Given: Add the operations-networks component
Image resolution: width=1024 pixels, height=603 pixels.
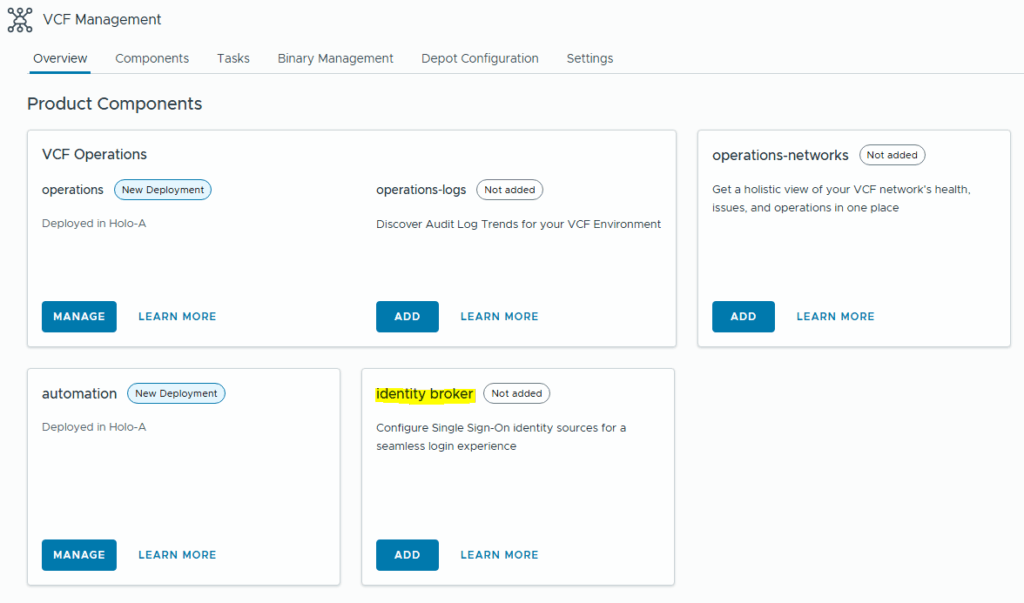Looking at the screenshot, I should [x=743, y=316].
